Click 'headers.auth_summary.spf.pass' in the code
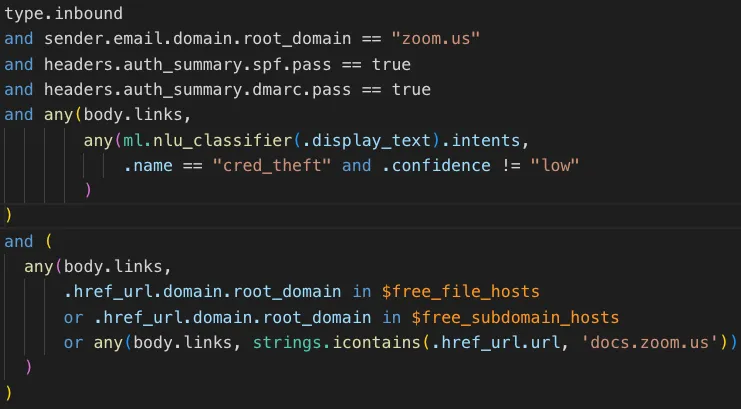The width and height of the screenshot is (741, 409). (x=188, y=64)
